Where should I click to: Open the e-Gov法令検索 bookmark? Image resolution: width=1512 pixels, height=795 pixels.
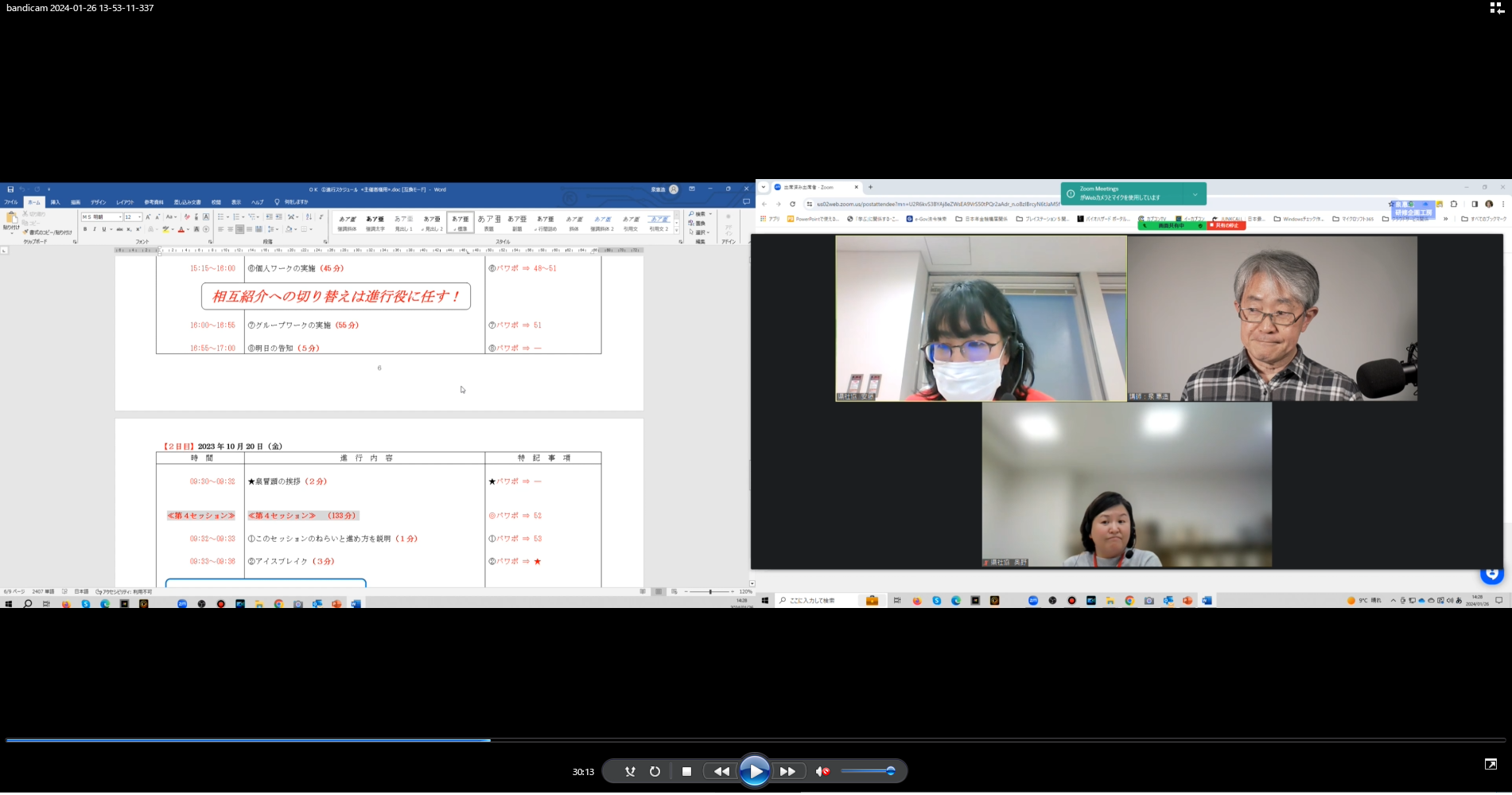click(927, 219)
